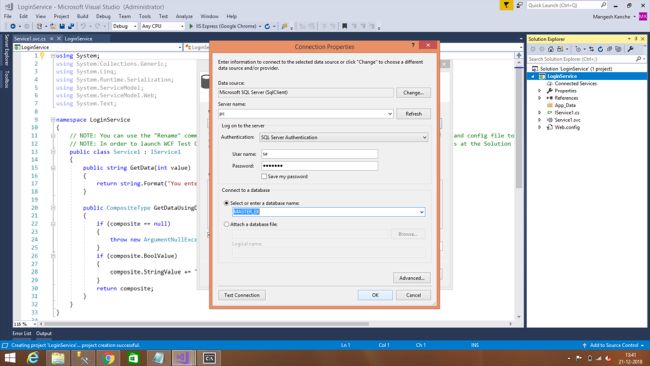Click the Test Connection button
This screenshot has height=366, width=650.
tap(242, 295)
